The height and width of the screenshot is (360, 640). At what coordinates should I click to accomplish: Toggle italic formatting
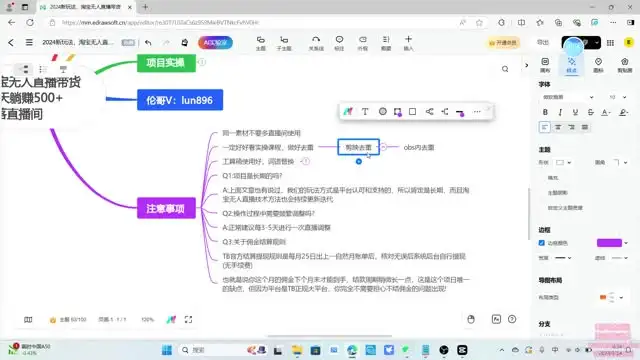click(x=560, y=112)
